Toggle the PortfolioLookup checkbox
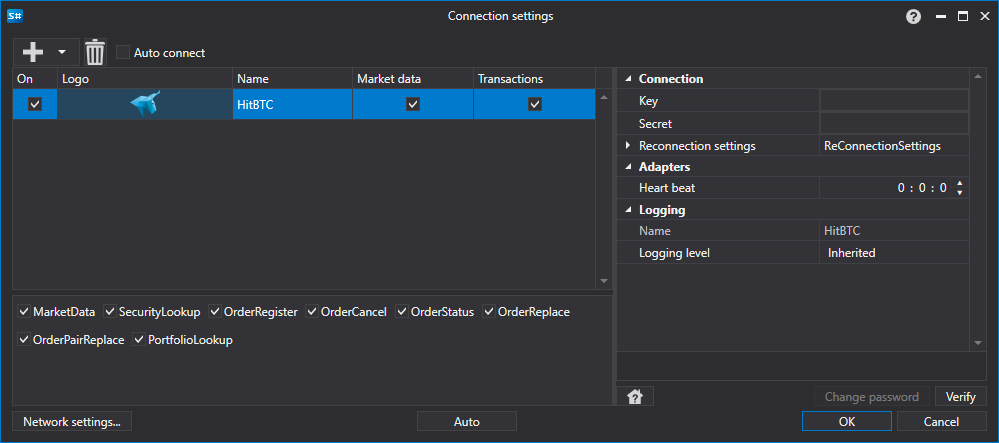999x443 pixels. [139, 340]
